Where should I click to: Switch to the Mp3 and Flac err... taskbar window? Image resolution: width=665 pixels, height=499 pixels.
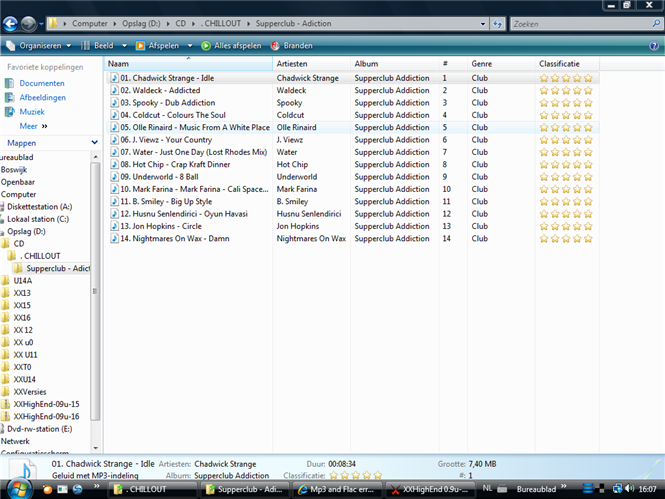(x=337, y=489)
